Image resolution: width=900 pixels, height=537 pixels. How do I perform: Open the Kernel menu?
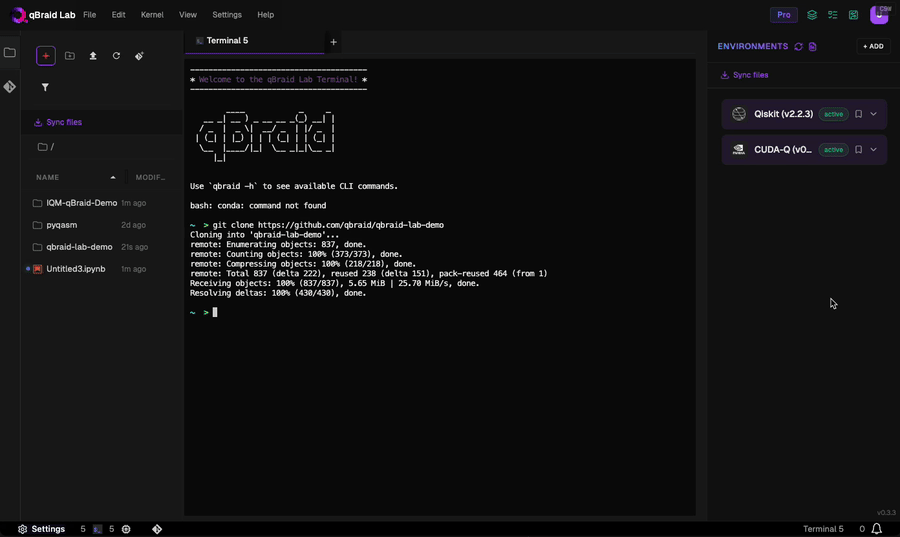pos(152,15)
